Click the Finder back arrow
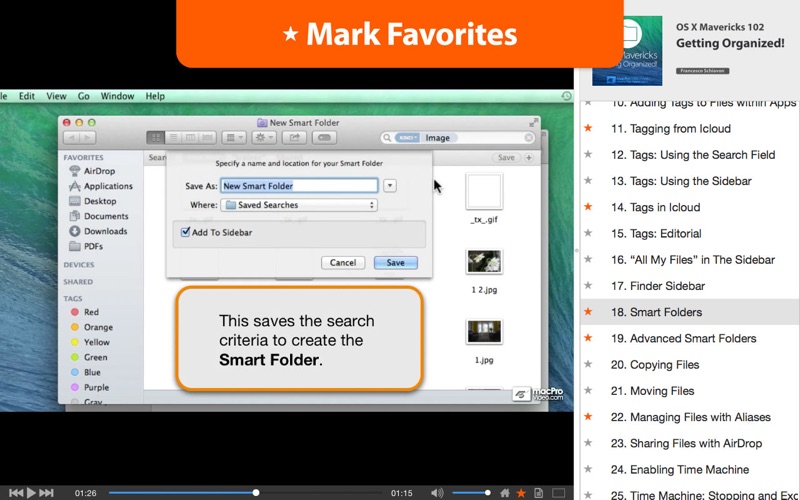The width and height of the screenshot is (800, 500). point(71,137)
